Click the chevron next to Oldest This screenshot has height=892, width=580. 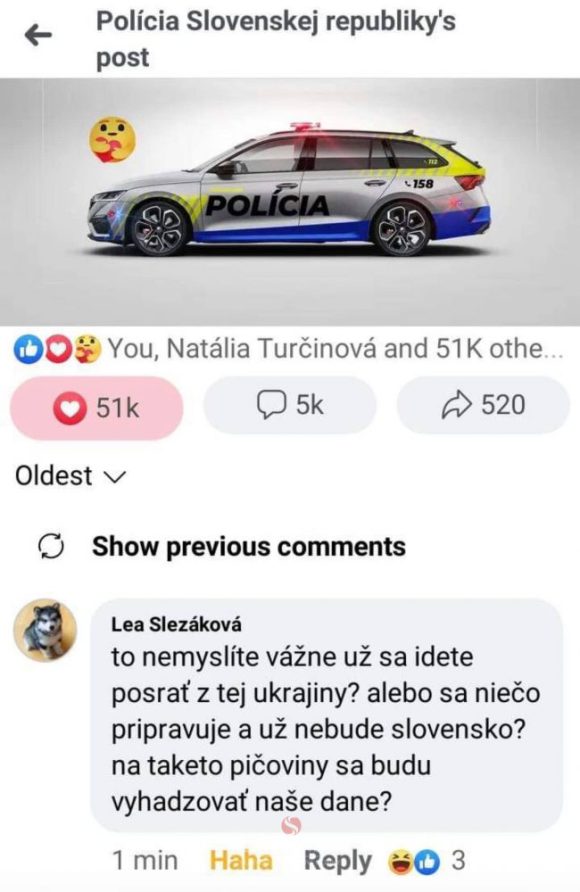pos(115,478)
